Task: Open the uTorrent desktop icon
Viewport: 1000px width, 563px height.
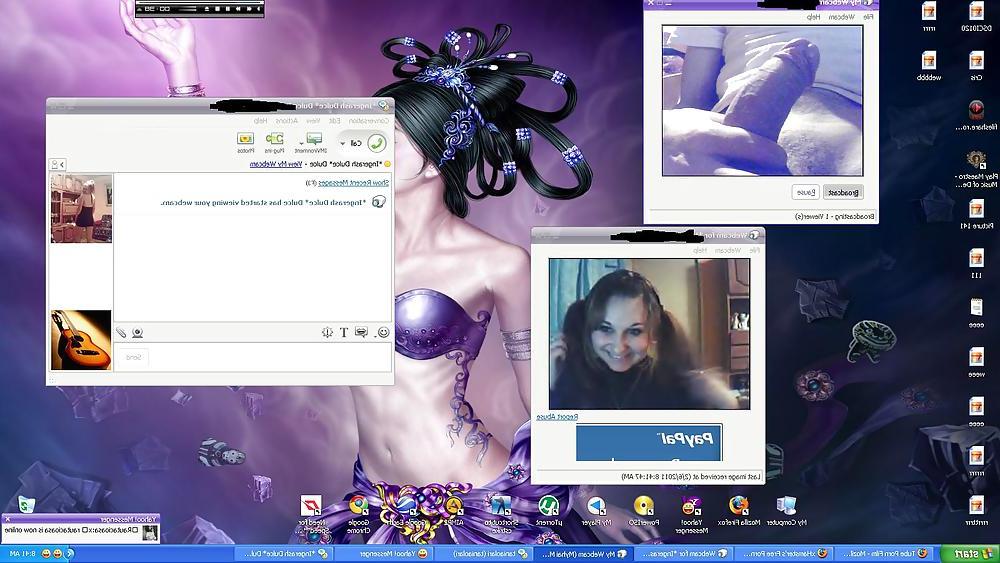Action: pyautogui.click(x=548, y=512)
